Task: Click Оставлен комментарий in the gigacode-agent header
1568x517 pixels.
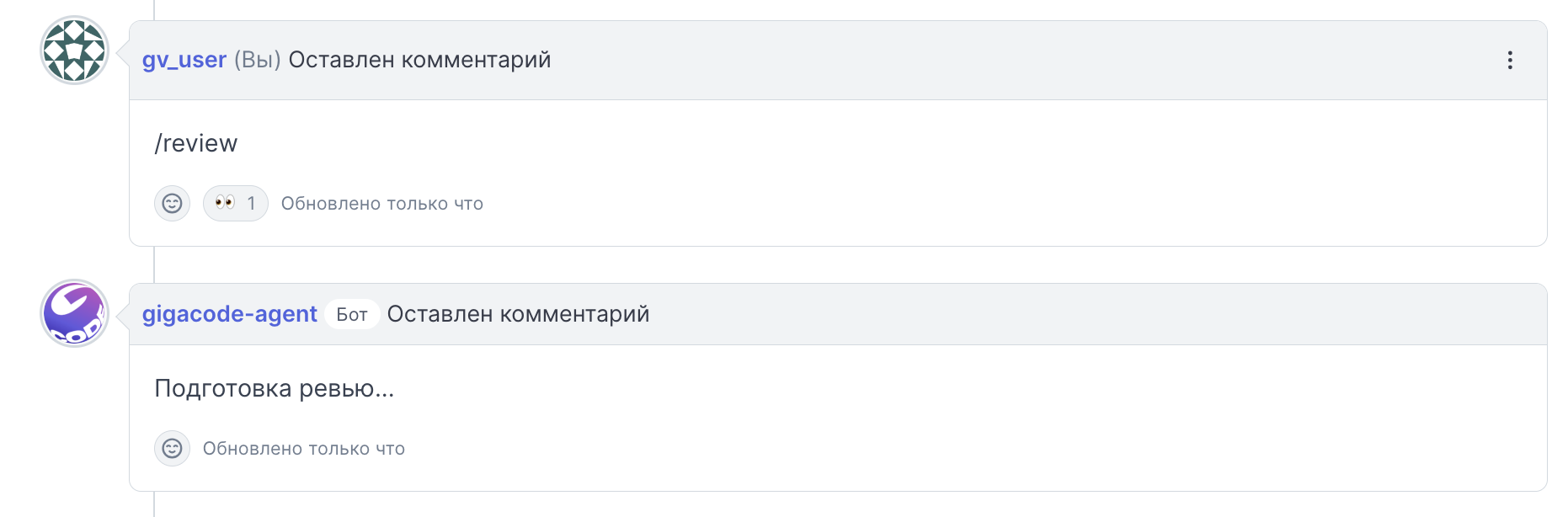Action: pos(519,314)
